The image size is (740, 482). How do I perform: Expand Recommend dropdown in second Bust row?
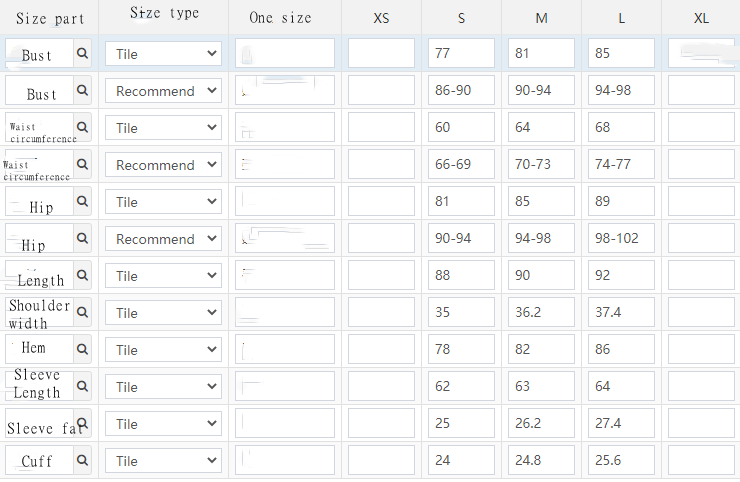(x=163, y=91)
